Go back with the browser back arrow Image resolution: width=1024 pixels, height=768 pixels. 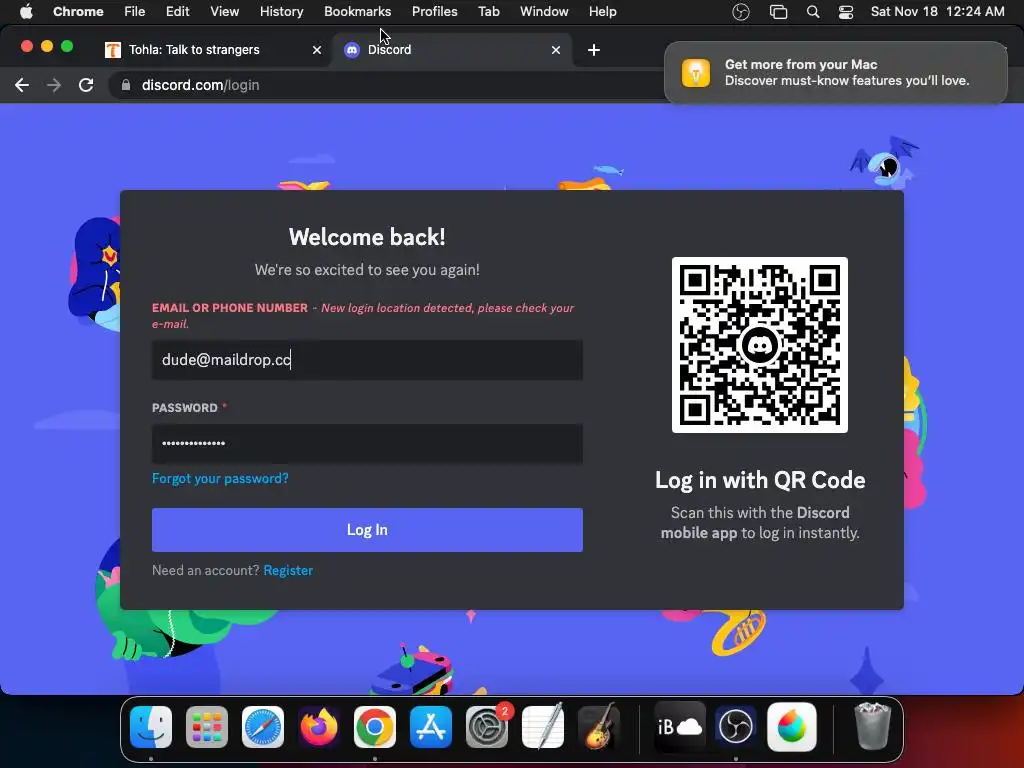coord(22,85)
